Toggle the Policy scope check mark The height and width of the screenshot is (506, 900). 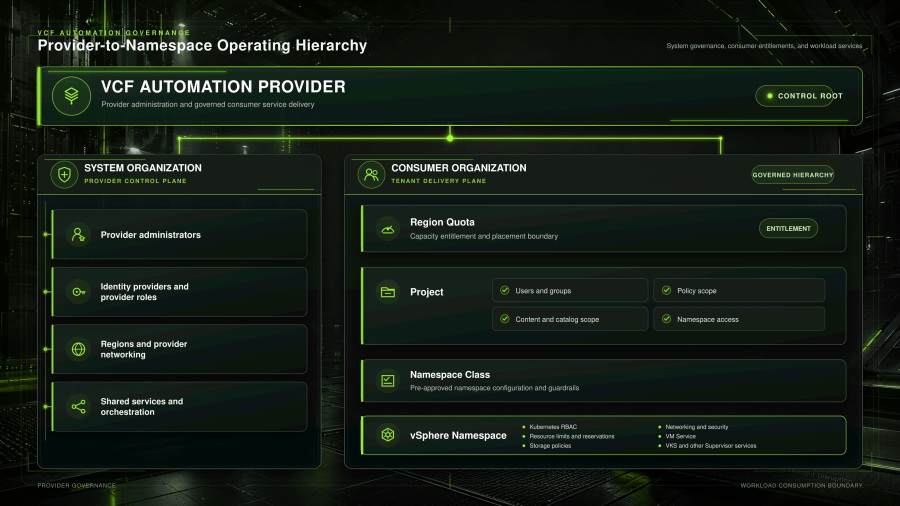click(x=666, y=290)
